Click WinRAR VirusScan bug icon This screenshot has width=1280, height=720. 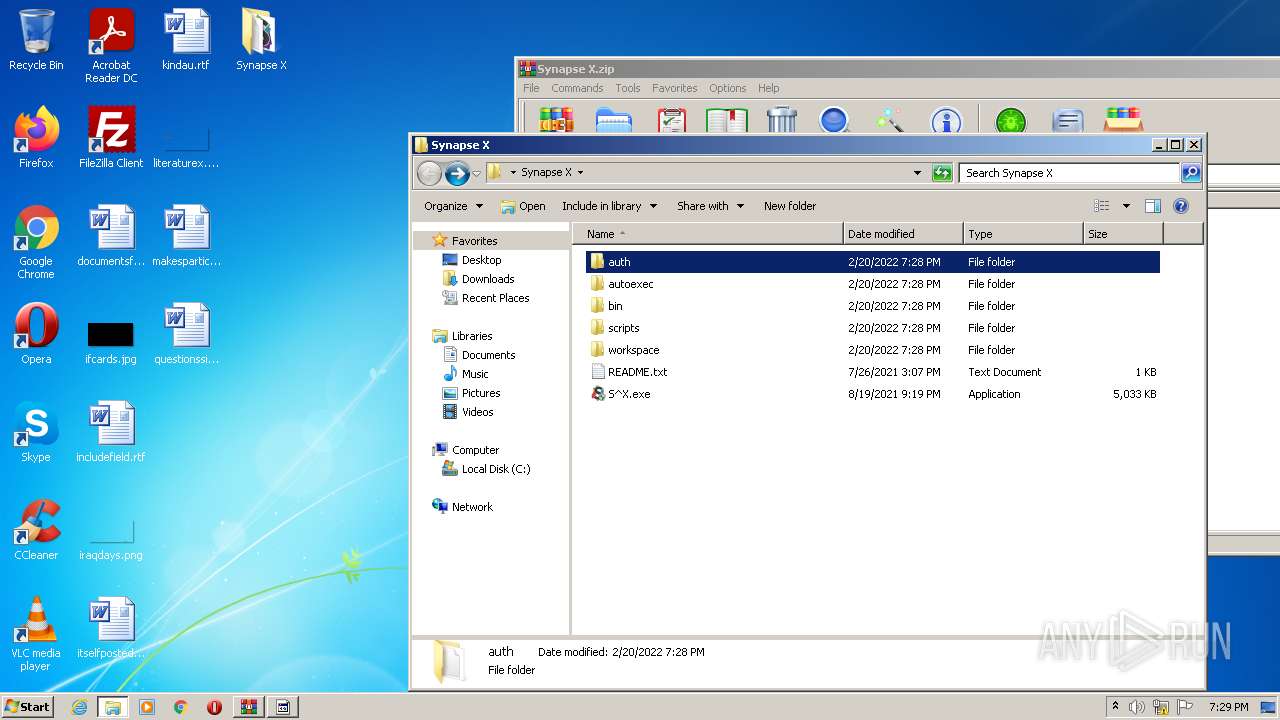[x=1011, y=120]
